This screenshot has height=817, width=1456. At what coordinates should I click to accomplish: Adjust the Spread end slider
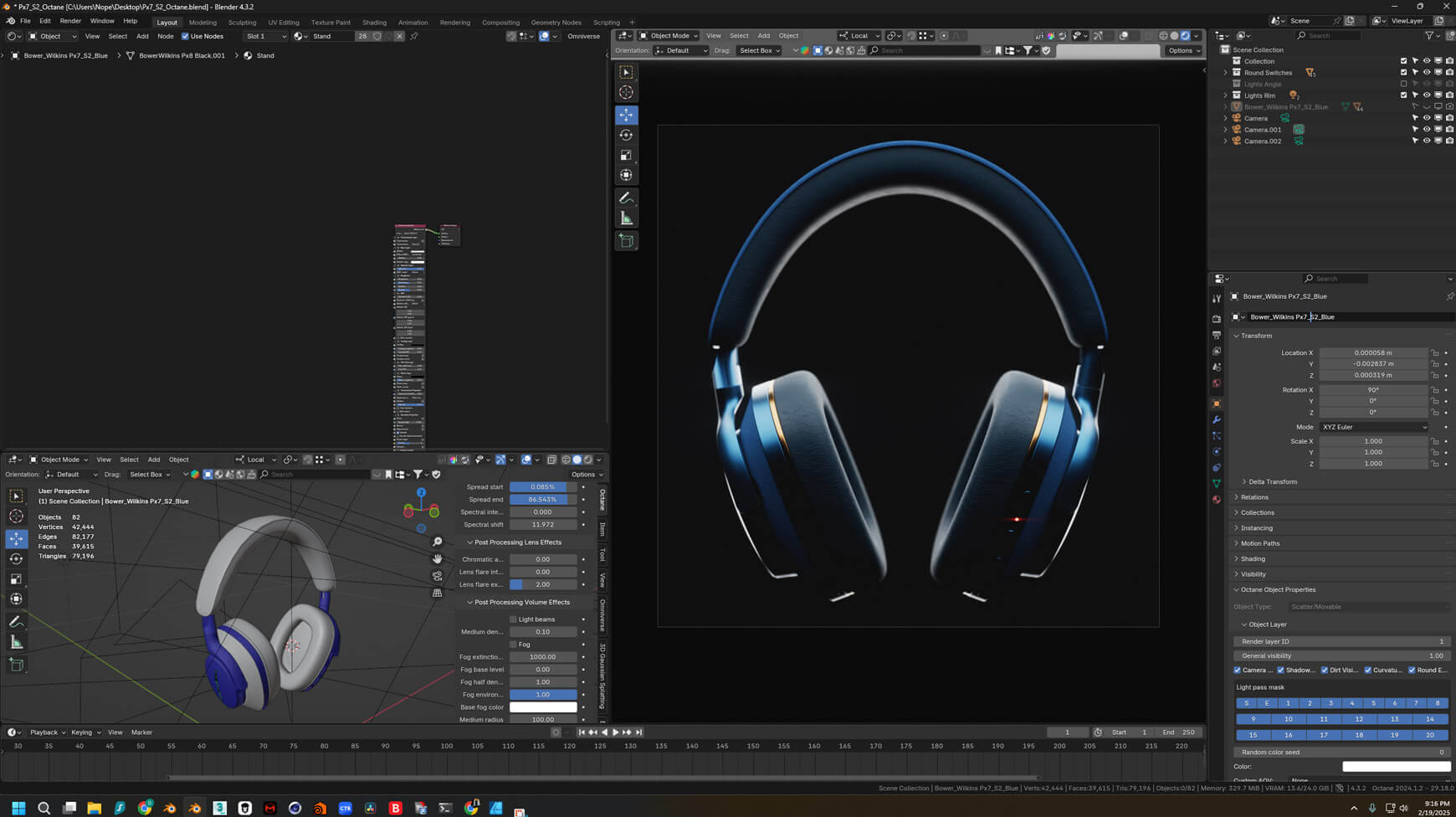543,500
